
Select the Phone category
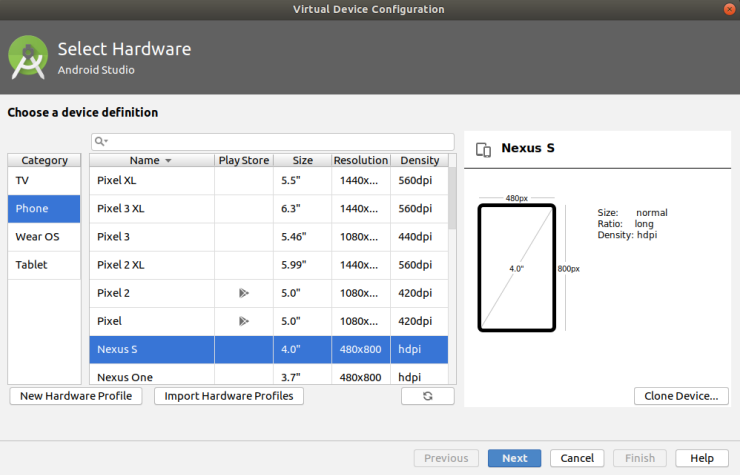point(44,209)
